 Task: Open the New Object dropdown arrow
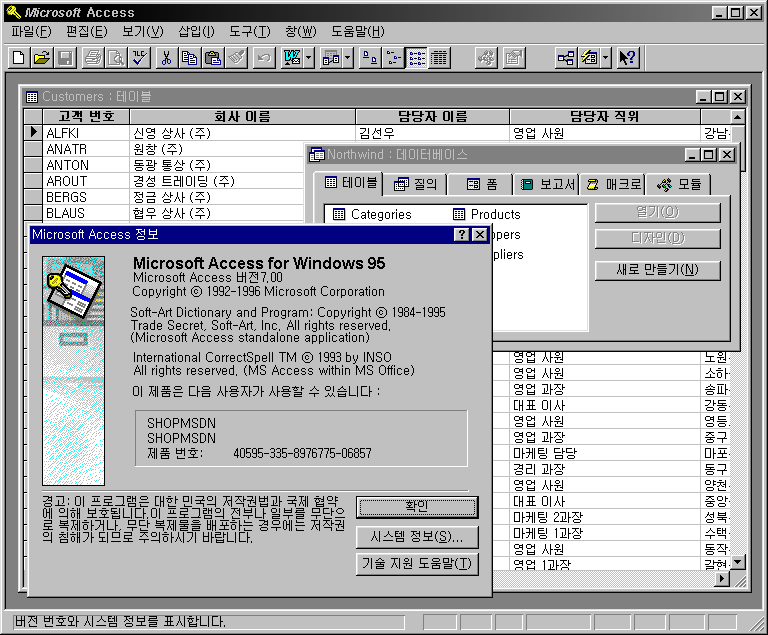pos(606,58)
